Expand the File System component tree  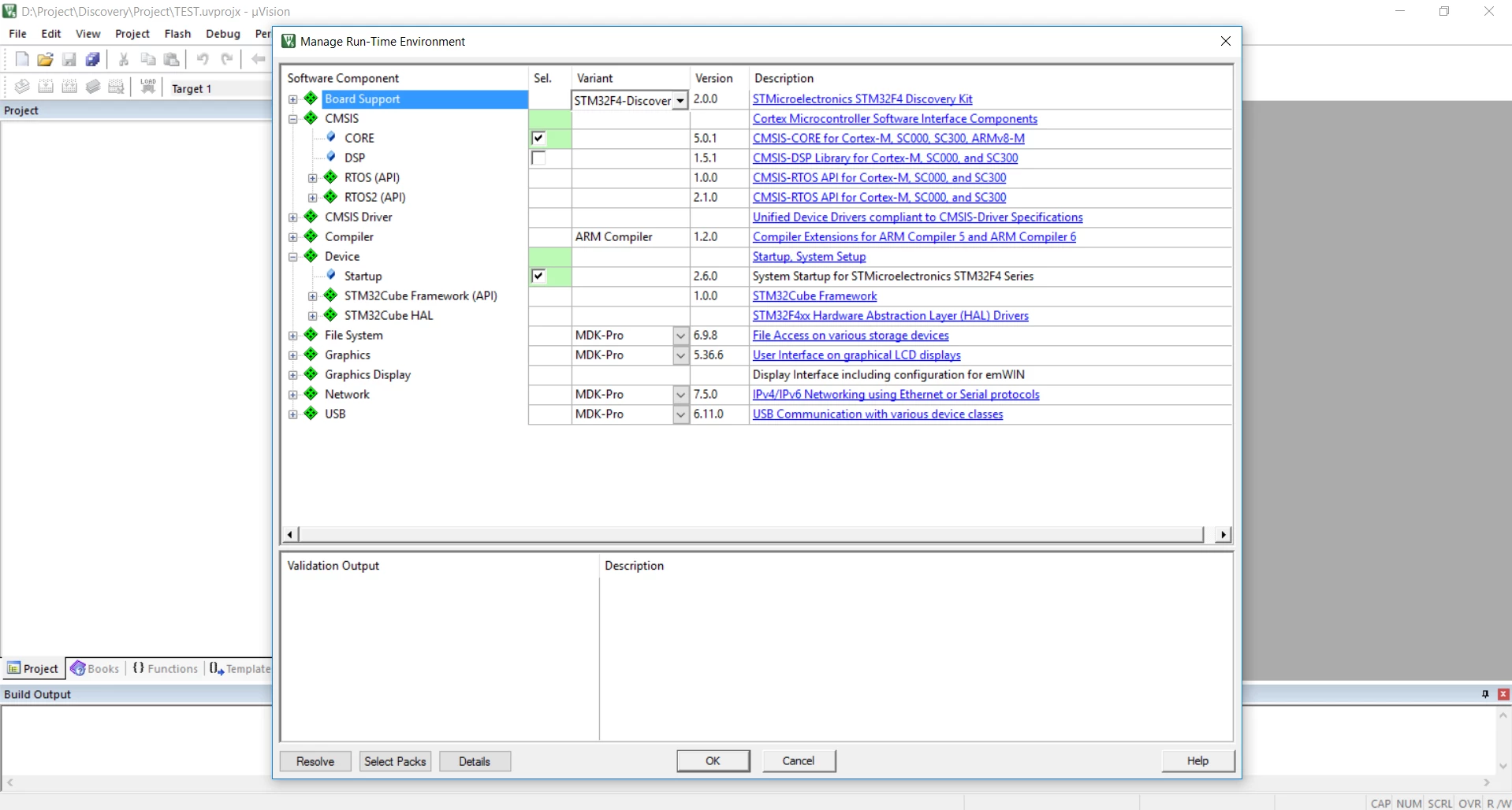(x=292, y=336)
